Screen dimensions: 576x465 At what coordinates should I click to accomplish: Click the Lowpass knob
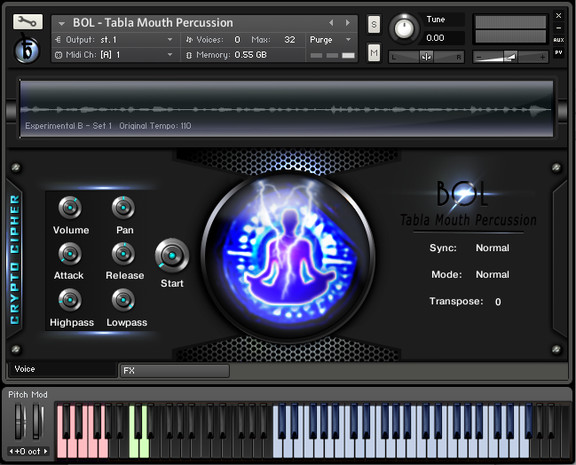pos(123,300)
